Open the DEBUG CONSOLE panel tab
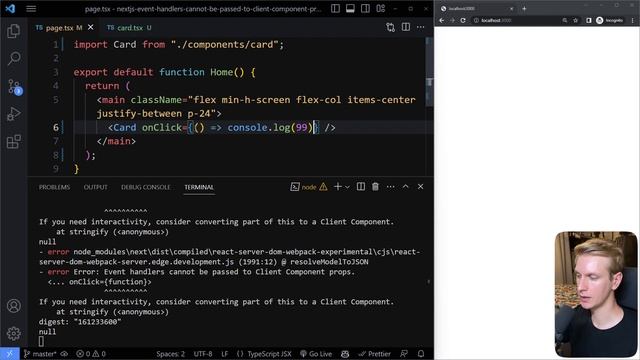 145,187
